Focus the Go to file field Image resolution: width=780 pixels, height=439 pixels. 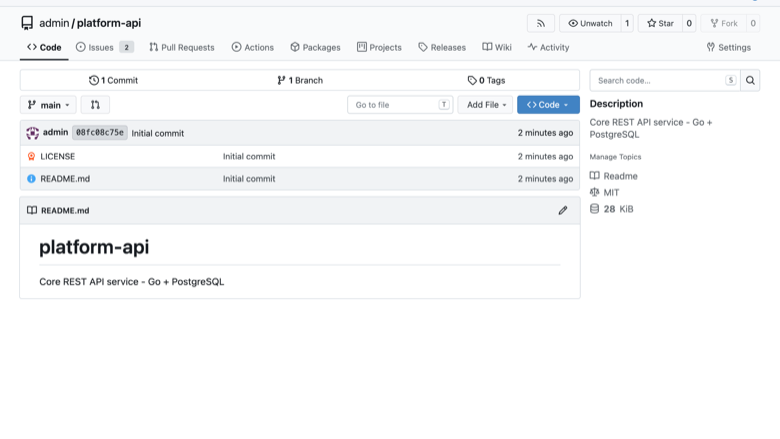(400, 105)
